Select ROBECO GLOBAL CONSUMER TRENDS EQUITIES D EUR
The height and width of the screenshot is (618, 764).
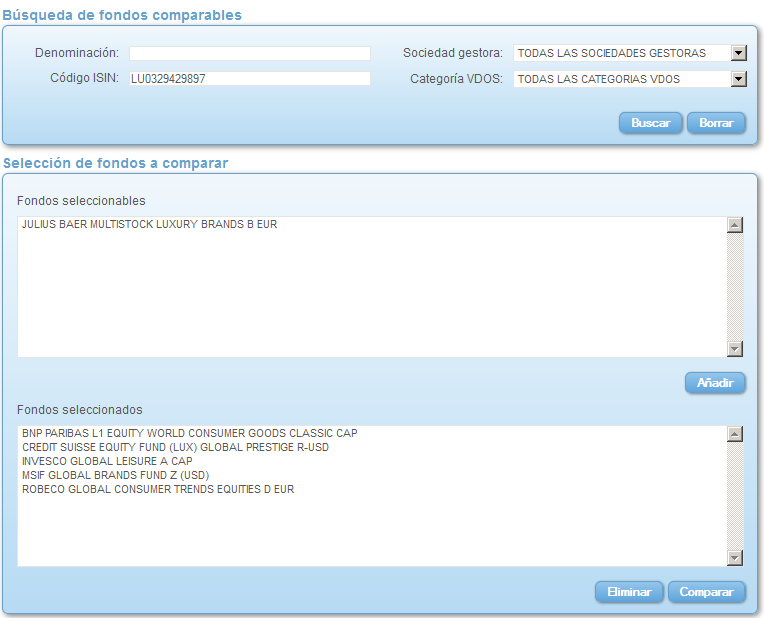[x=158, y=489]
